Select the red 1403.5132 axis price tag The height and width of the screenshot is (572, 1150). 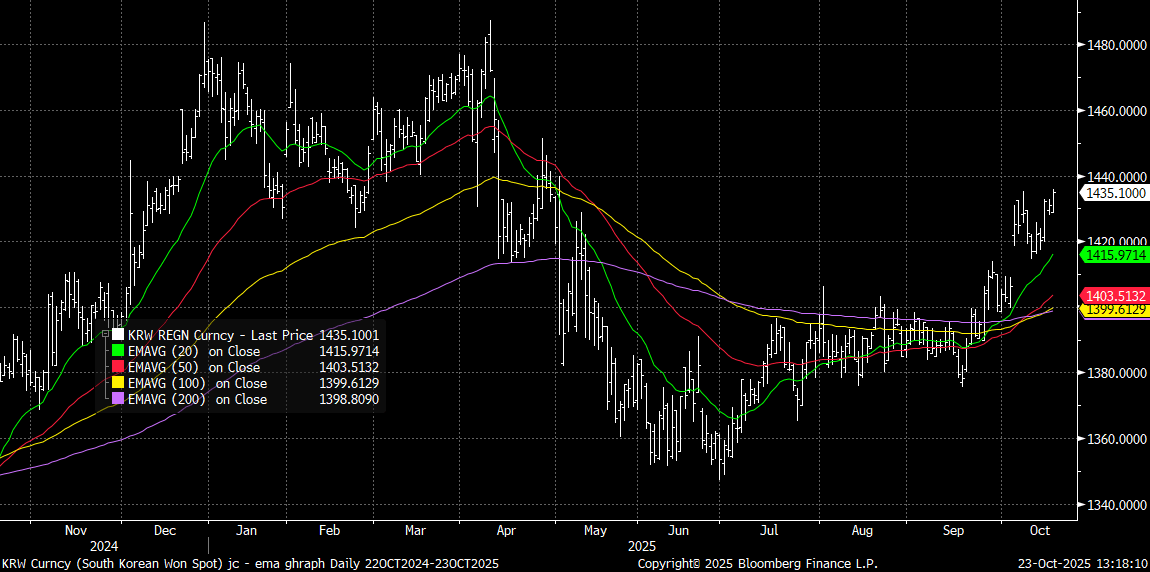[x=1113, y=296]
